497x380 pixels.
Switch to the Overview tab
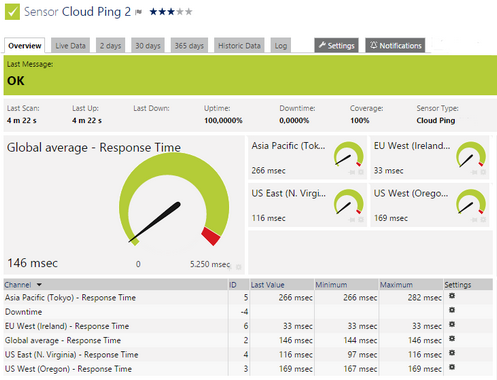(x=25, y=45)
